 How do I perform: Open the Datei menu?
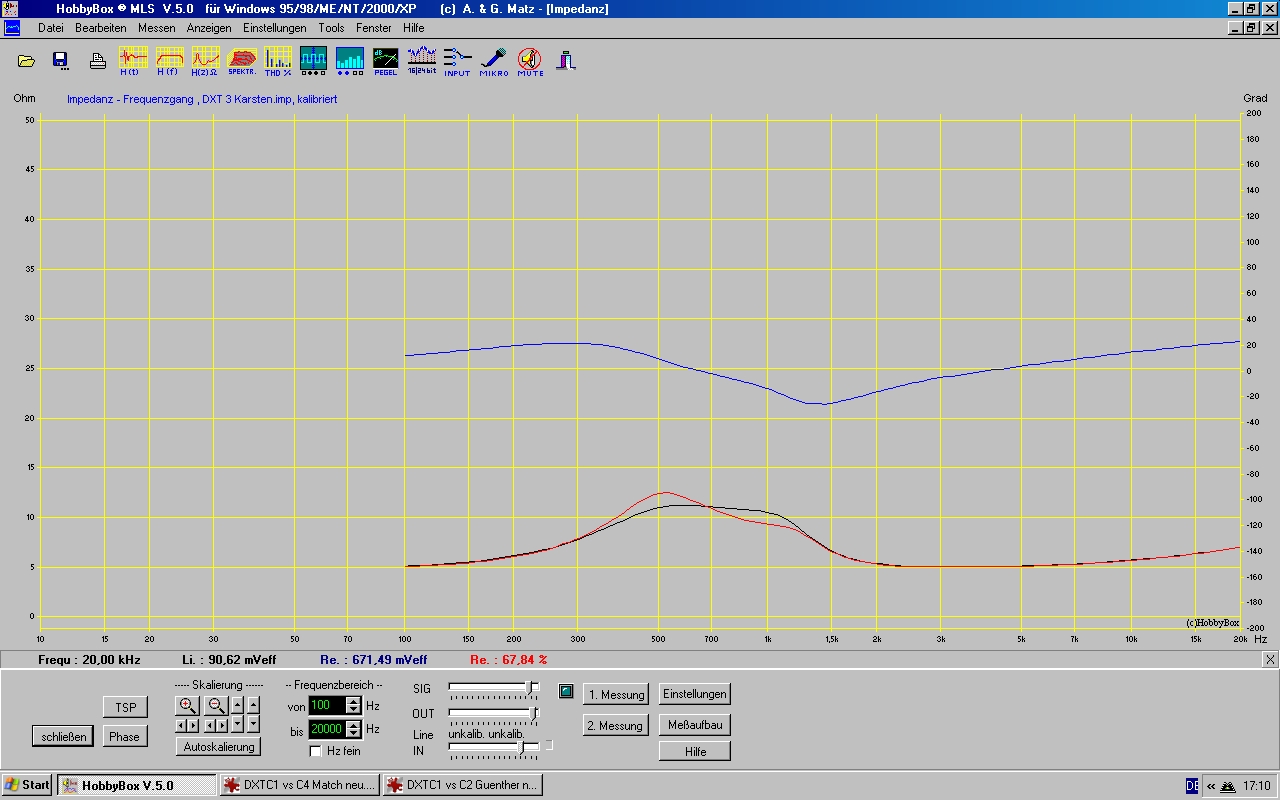(51, 28)
